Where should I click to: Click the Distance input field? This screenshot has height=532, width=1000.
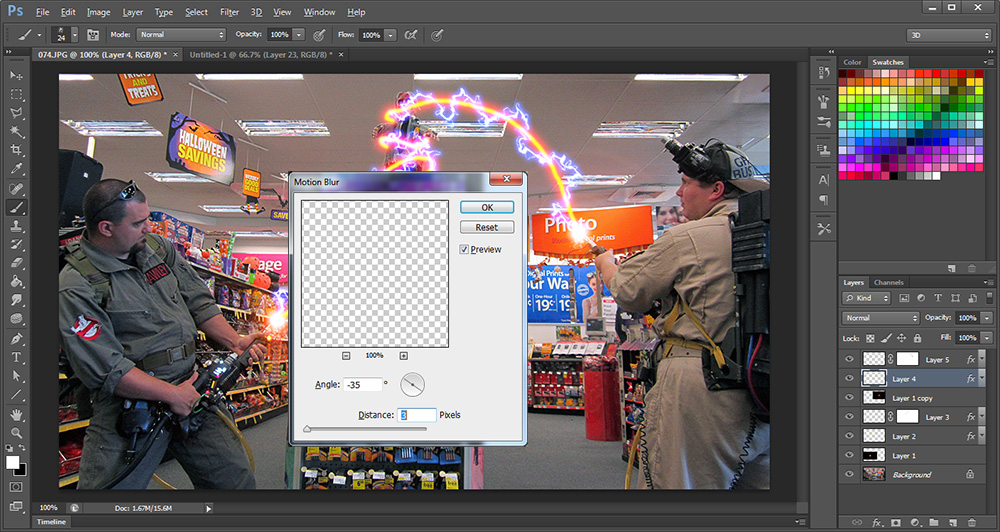click(x=416, y=415)
